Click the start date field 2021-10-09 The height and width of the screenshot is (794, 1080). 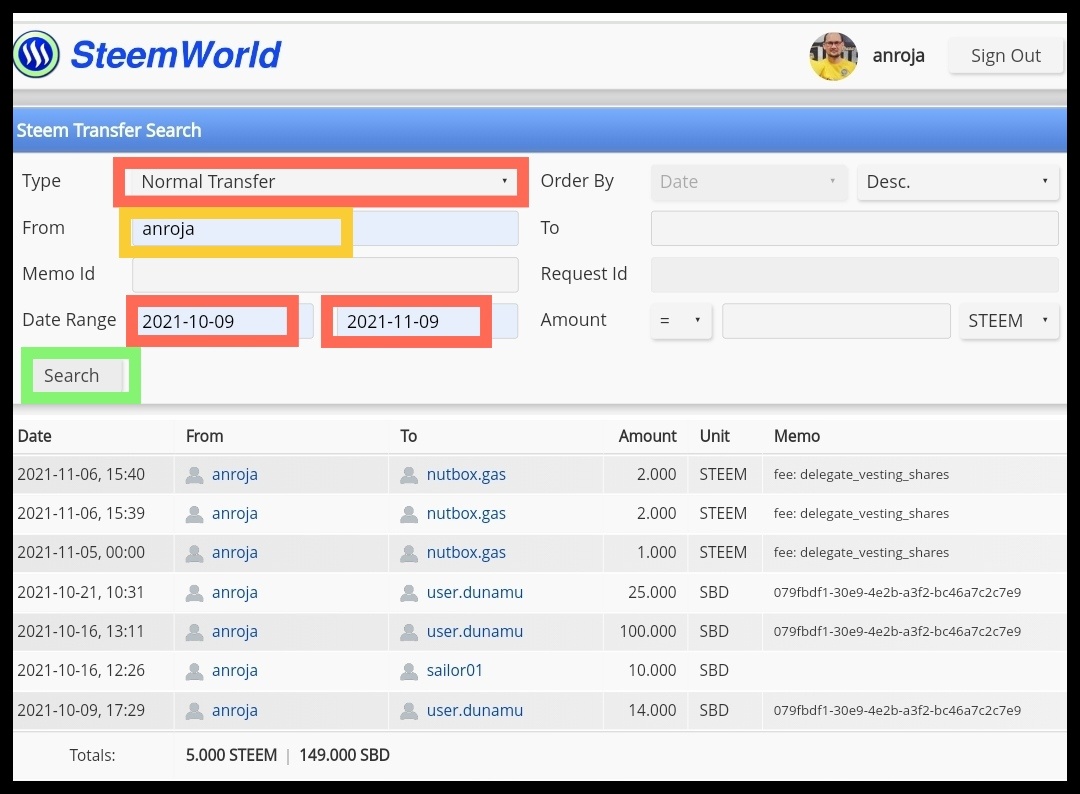tap(223, 321)
